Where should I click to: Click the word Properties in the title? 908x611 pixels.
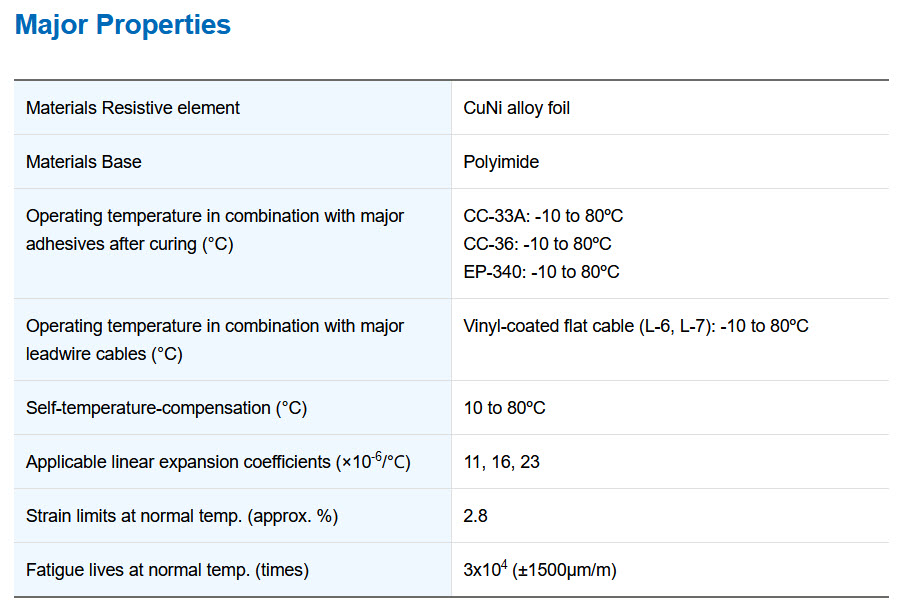click(x=163, y=25)
